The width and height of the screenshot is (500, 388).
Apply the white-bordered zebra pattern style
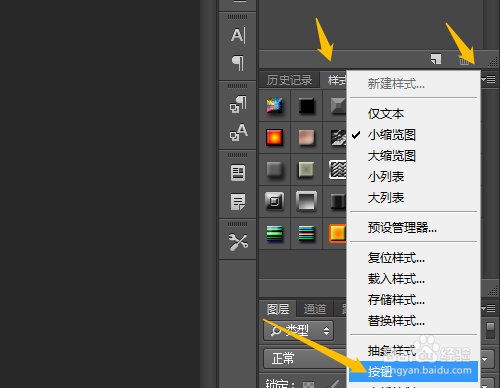click(337, 169)
